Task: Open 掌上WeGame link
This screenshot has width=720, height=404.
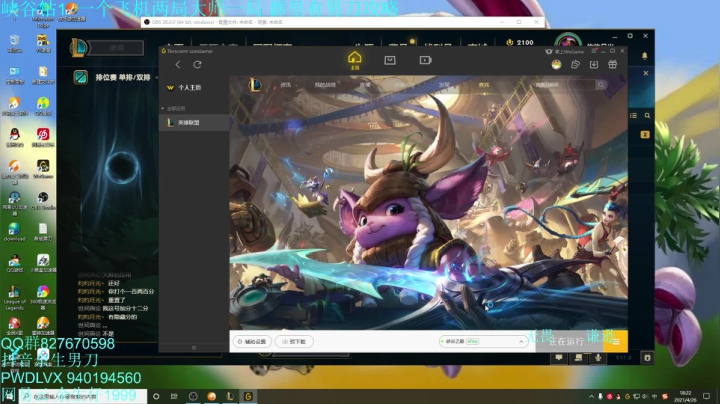Action: point(565,51)
